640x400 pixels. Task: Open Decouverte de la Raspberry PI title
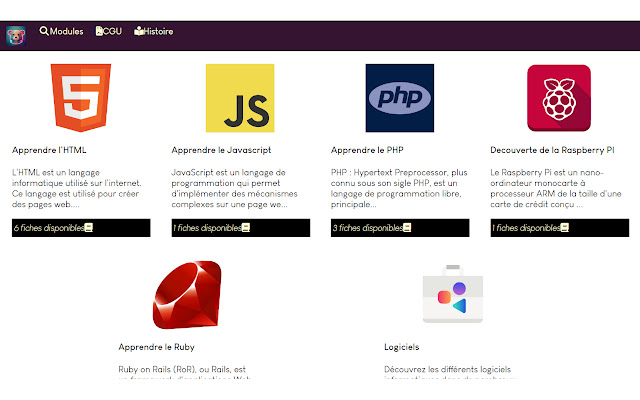[552, 150]
